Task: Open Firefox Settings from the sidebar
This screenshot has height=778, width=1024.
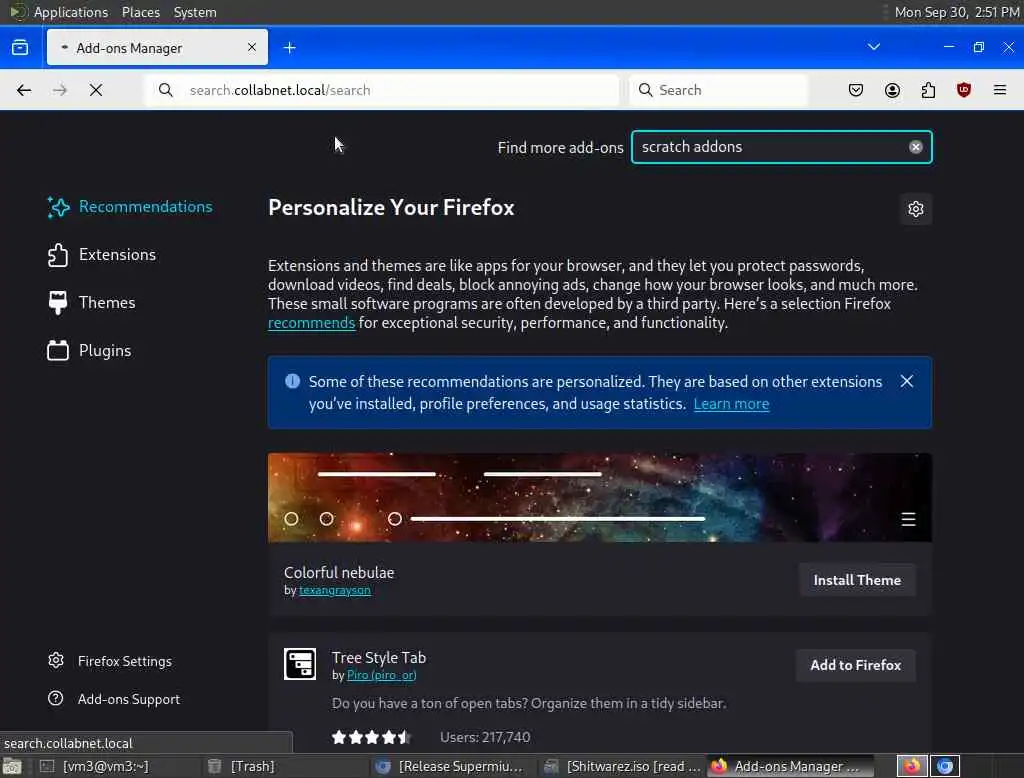Action: click(110, 661)
